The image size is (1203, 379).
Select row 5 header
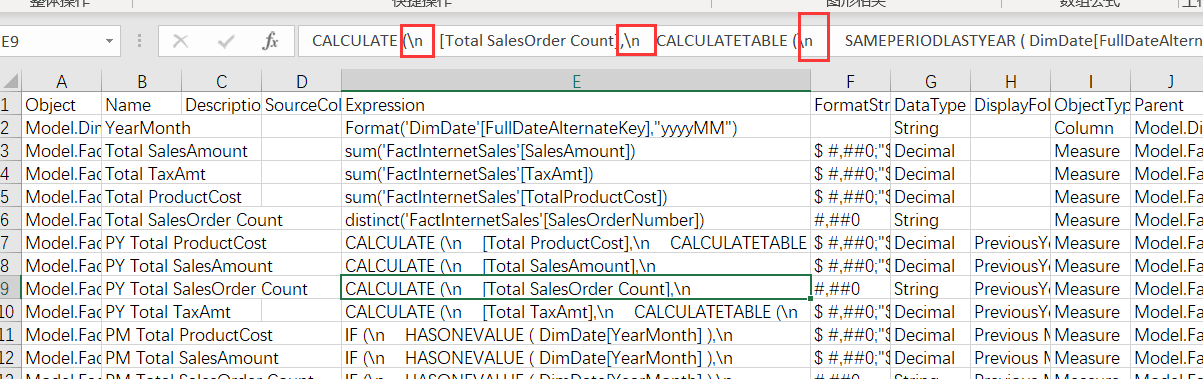coord(11,197)
